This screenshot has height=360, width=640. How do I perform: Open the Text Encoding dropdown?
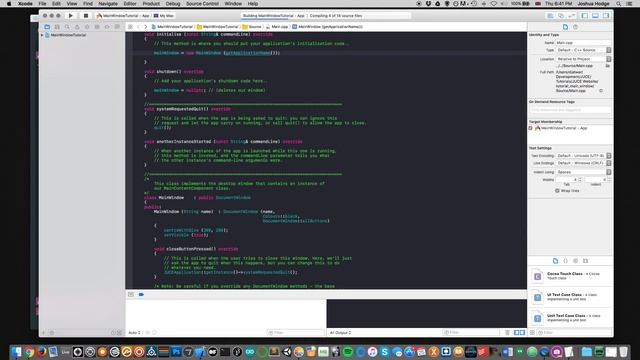pos(583,156)
